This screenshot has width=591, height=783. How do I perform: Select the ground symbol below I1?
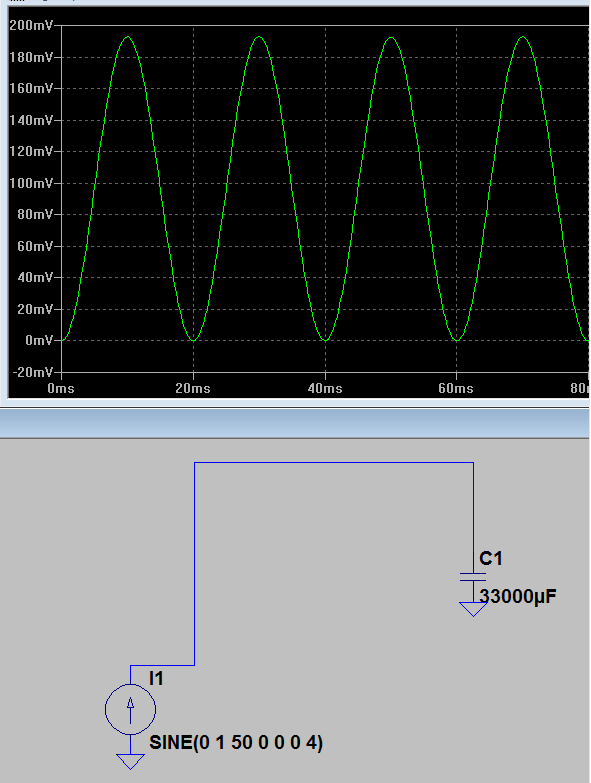[130, 762]
